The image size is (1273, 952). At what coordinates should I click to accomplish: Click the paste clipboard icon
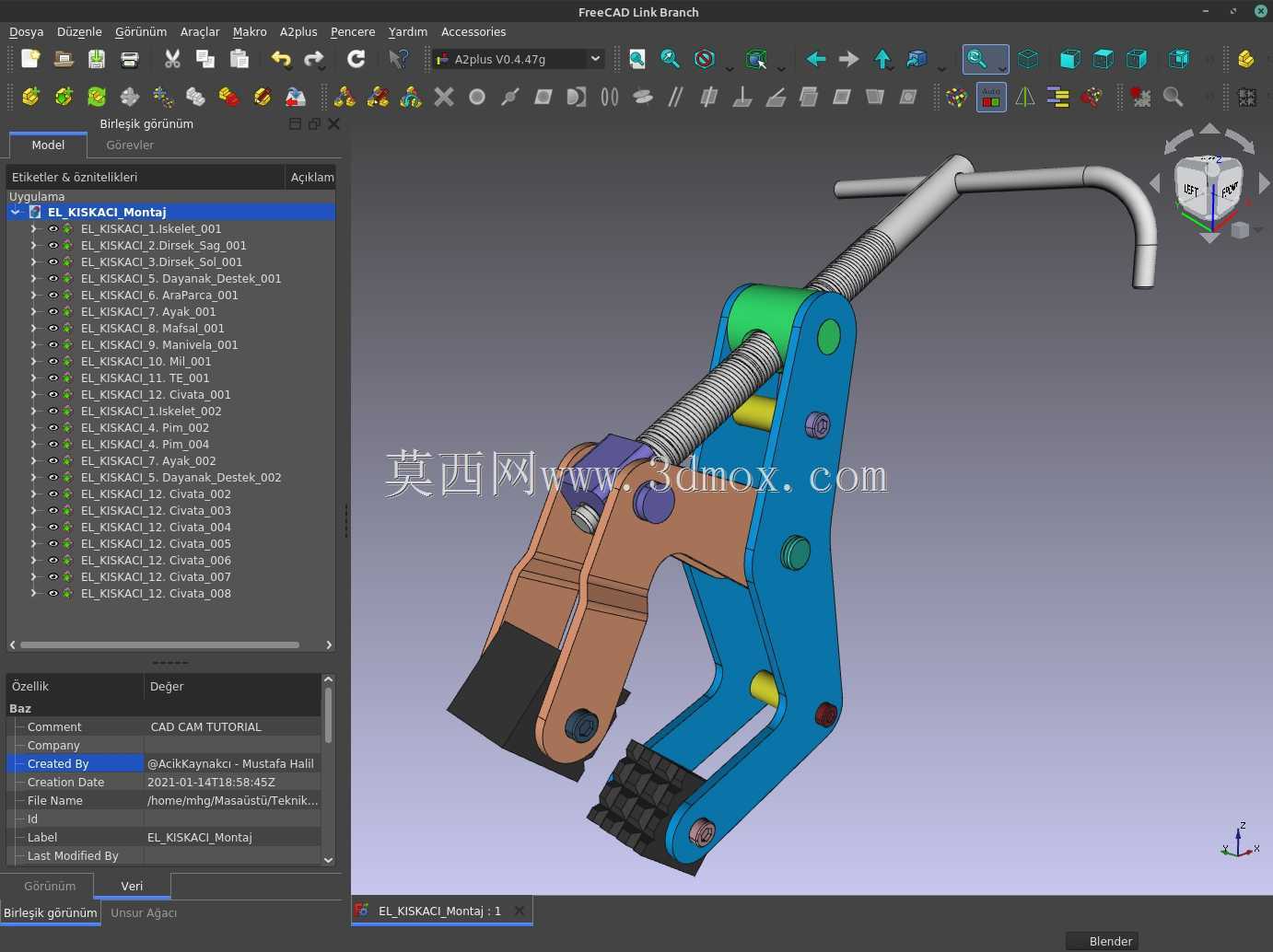[239, 59]
